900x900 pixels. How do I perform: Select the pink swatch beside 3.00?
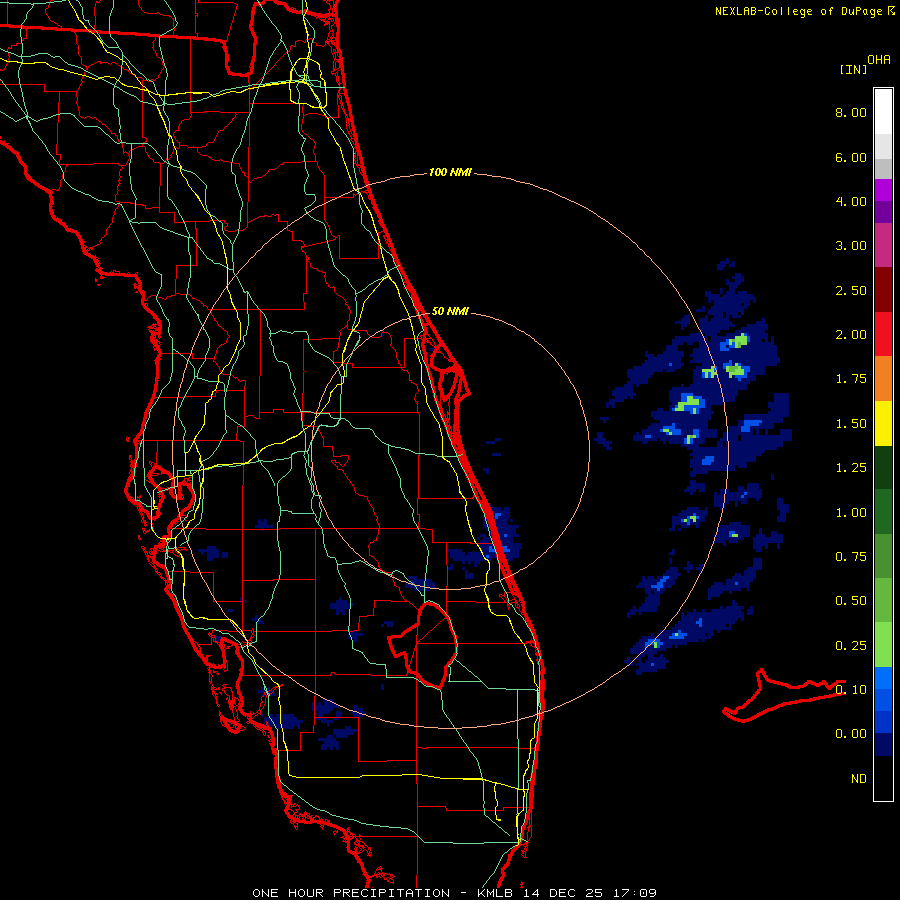(883, 245)
